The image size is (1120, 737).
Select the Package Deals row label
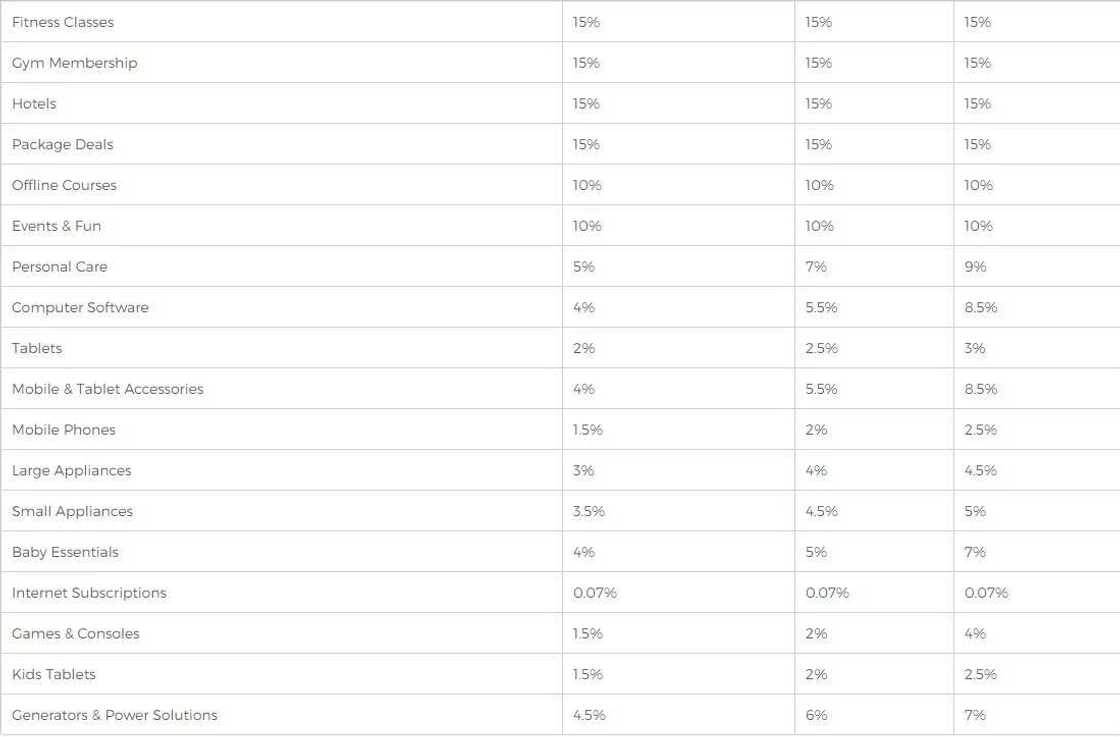point(63,145)
